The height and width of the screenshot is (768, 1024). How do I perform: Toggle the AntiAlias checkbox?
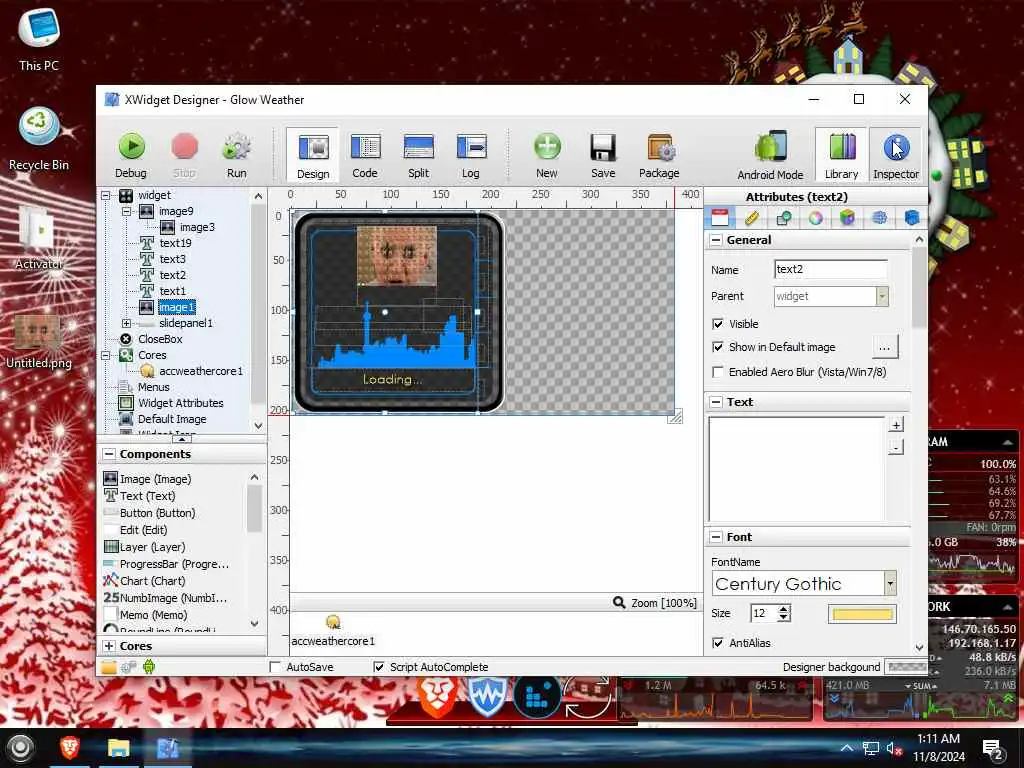718,643
